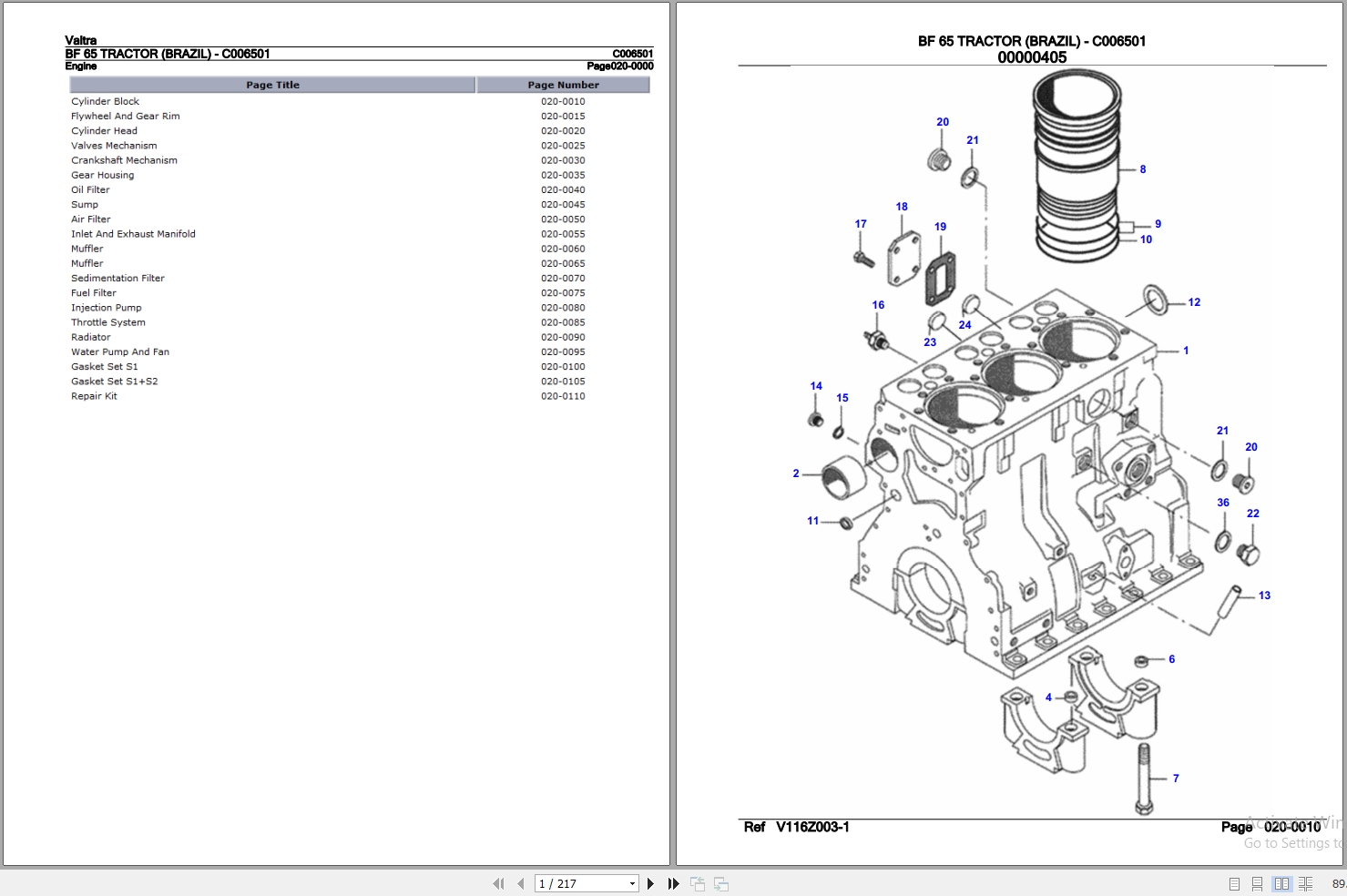Screen dimensions: 1347x896
Task: Open the Gasket Set S1+S2 page
Action: tap(114, 381)
